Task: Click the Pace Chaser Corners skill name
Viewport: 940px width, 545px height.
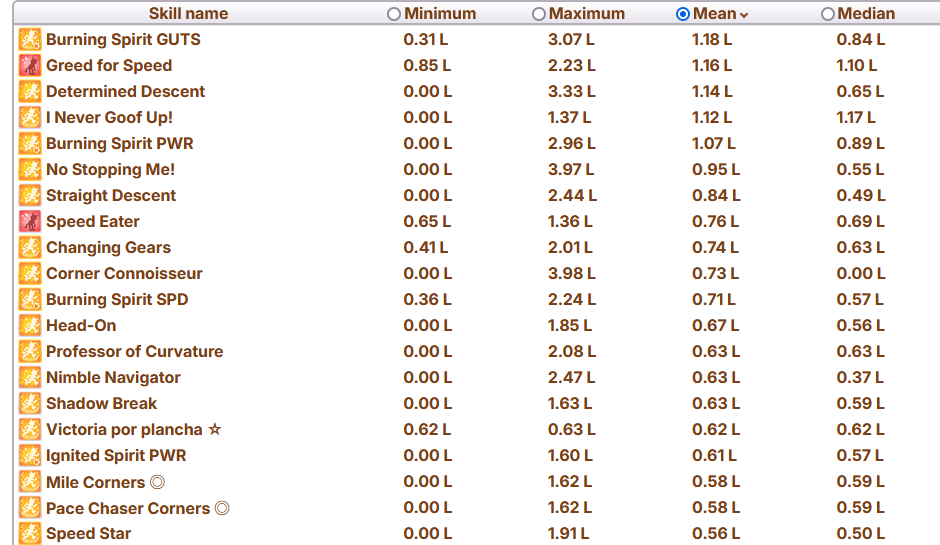Action: (x=138, y=508)
